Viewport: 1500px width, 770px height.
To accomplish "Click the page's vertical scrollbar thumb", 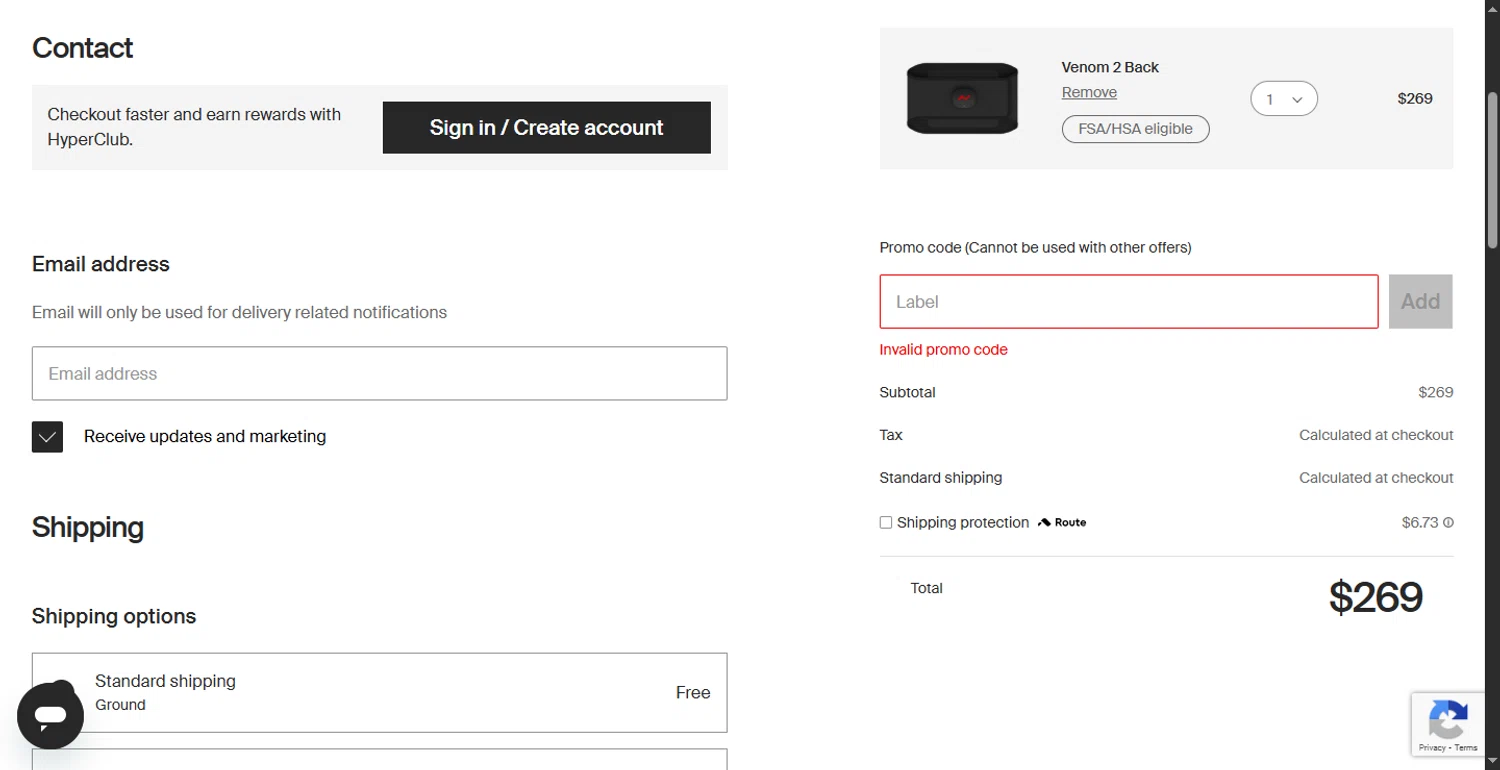I will 1492,170.
